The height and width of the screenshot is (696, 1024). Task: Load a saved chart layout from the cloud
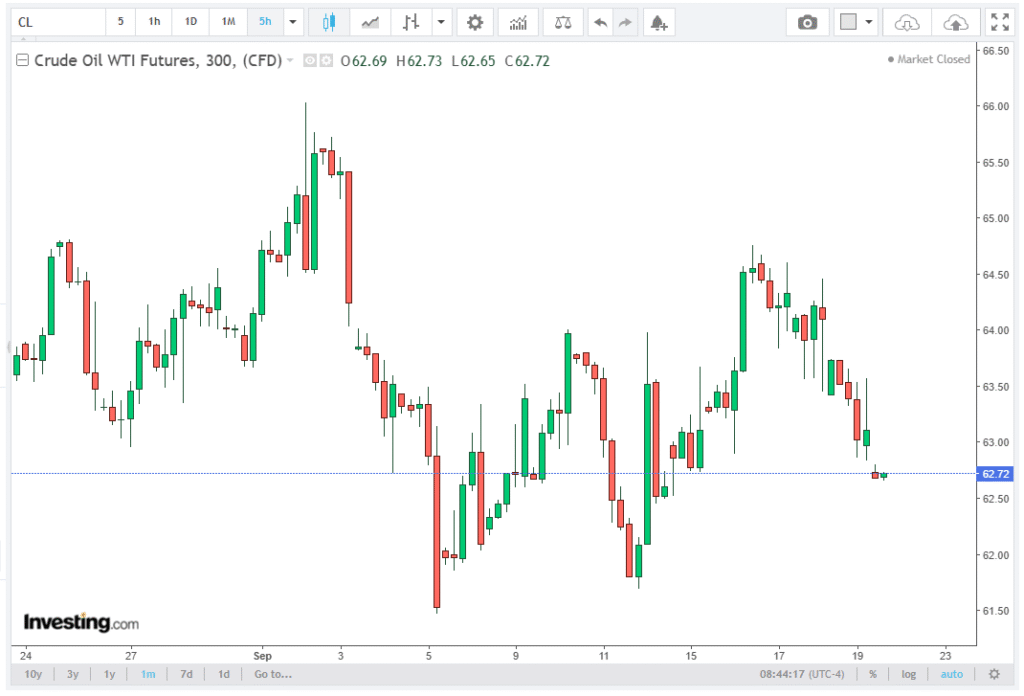click(x=906, y=22)
